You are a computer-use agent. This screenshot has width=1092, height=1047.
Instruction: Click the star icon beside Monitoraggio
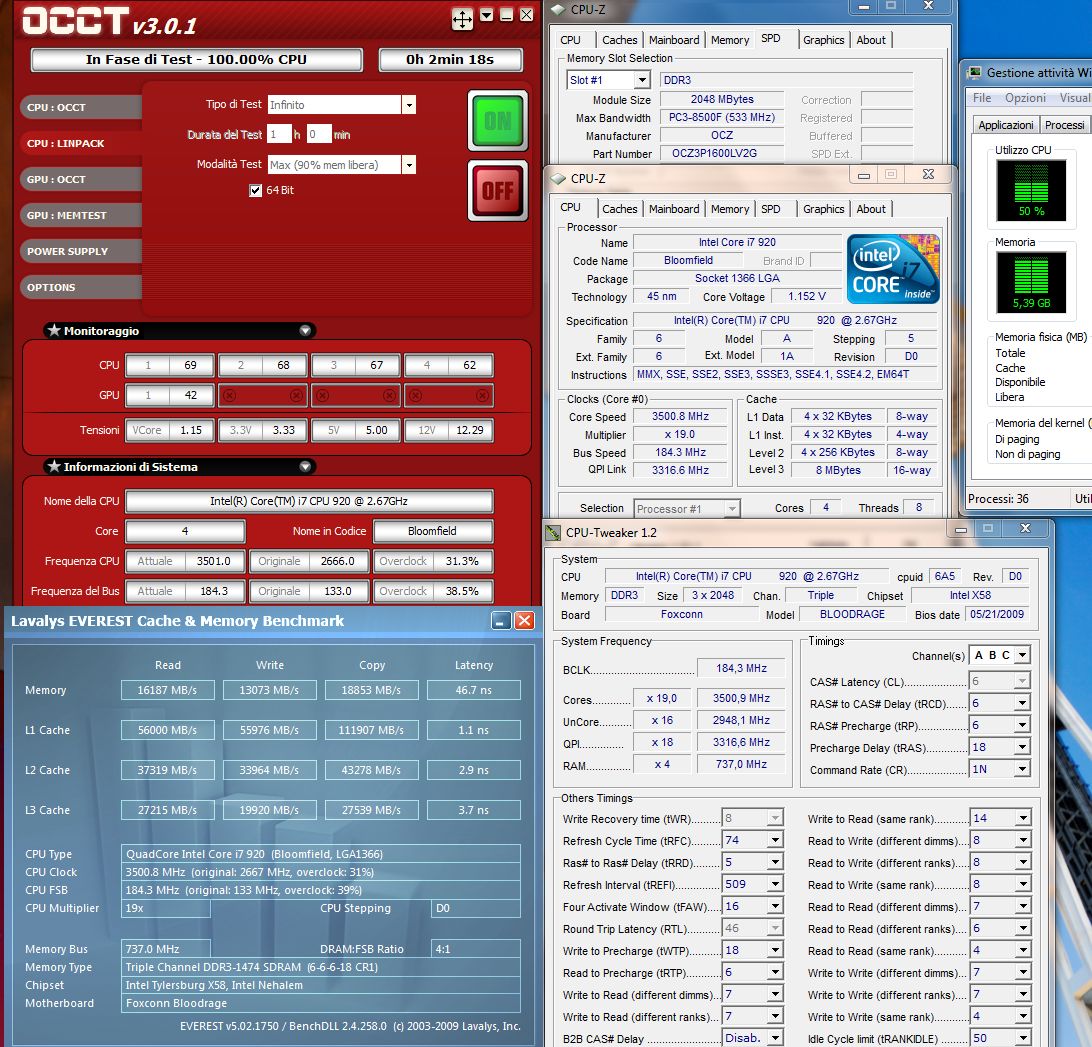point(54,330)
